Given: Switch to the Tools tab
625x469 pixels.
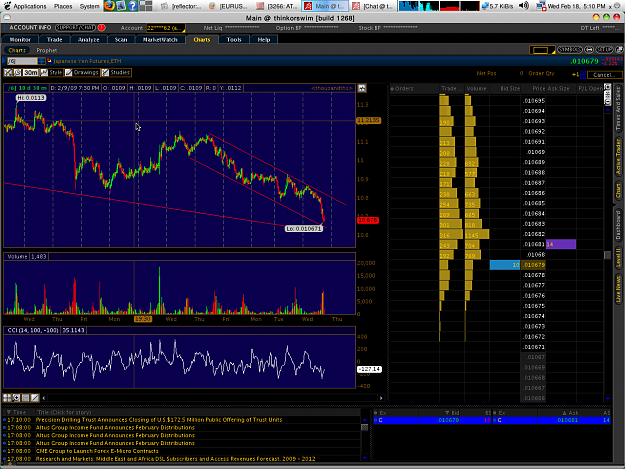Looking at the screenshot, I should 234,39.
